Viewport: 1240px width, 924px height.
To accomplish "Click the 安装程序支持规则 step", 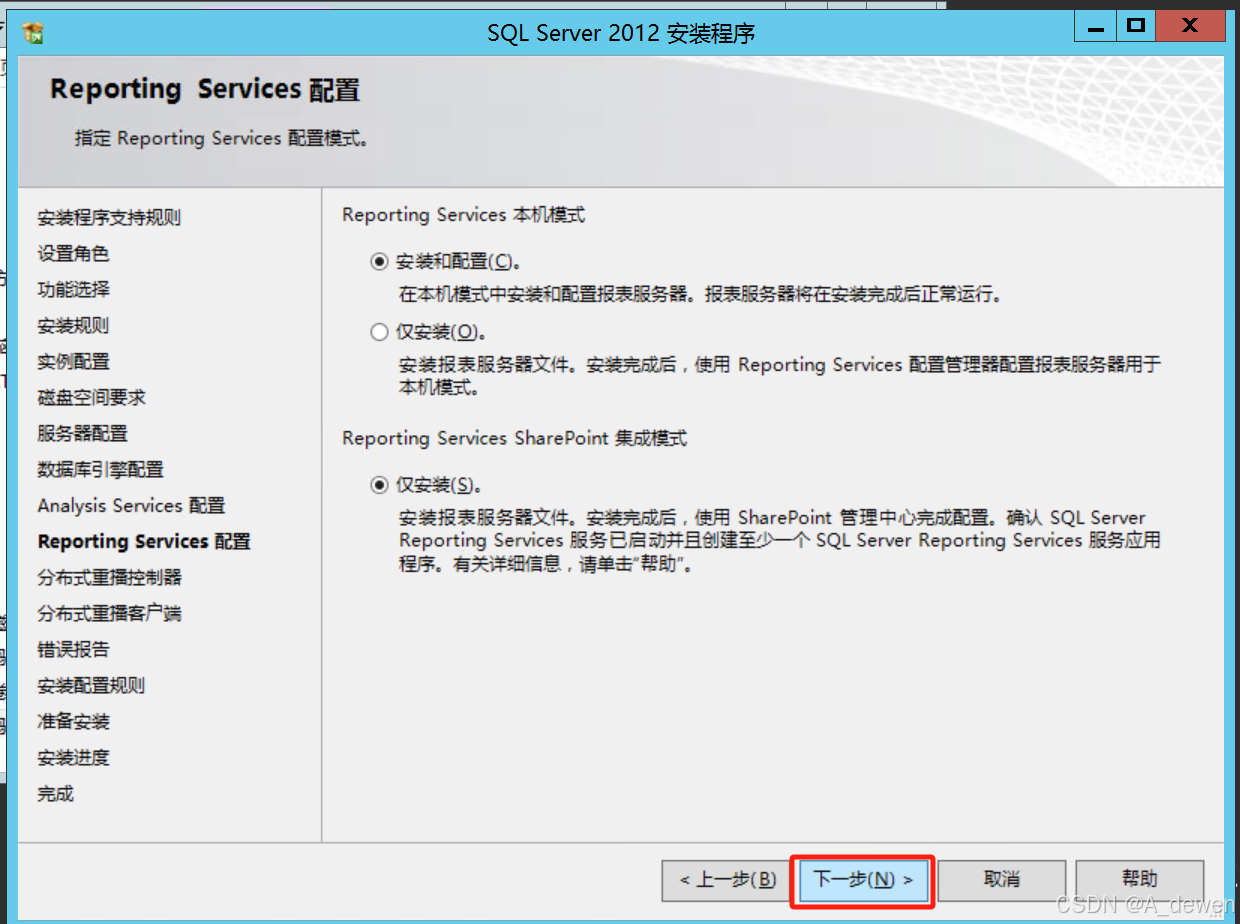I will (109, 218).
